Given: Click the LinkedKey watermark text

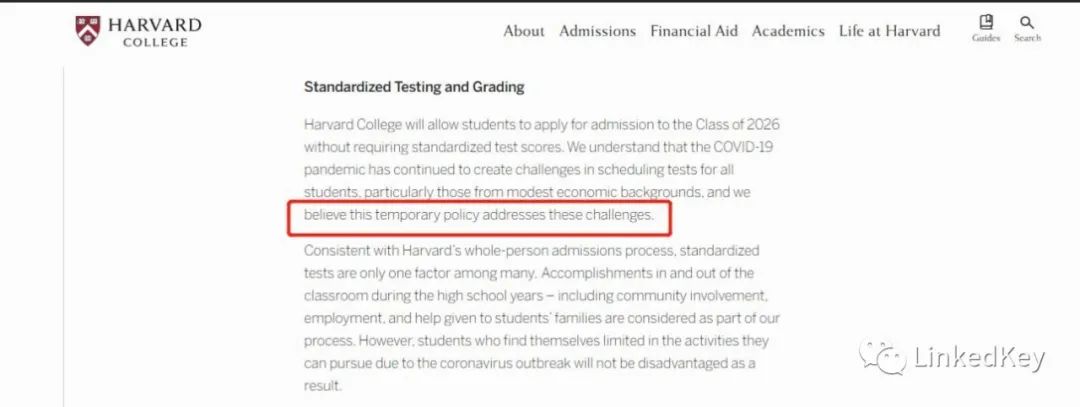Looking at the screenshot, I should 979,357.
